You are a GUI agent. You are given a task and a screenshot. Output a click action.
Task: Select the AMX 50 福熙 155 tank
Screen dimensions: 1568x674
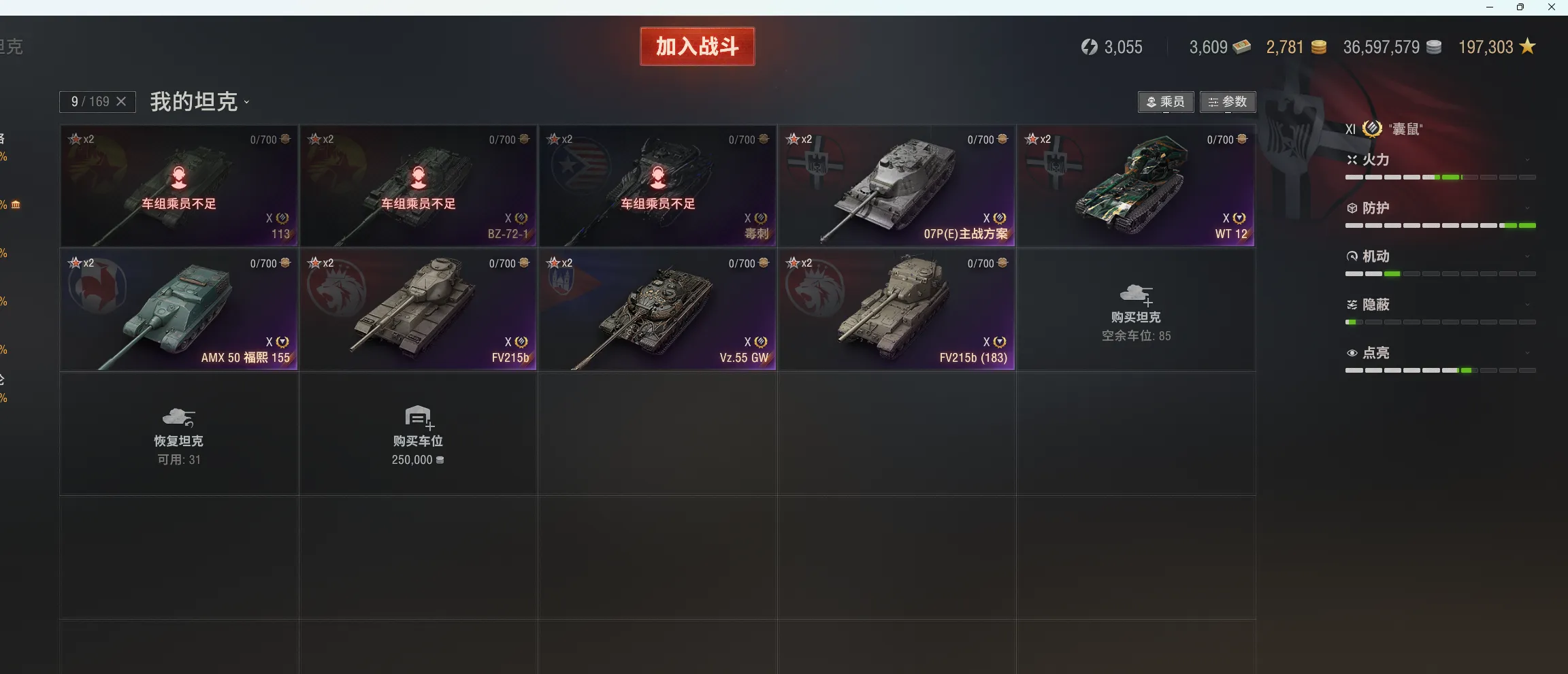(179, 309)
